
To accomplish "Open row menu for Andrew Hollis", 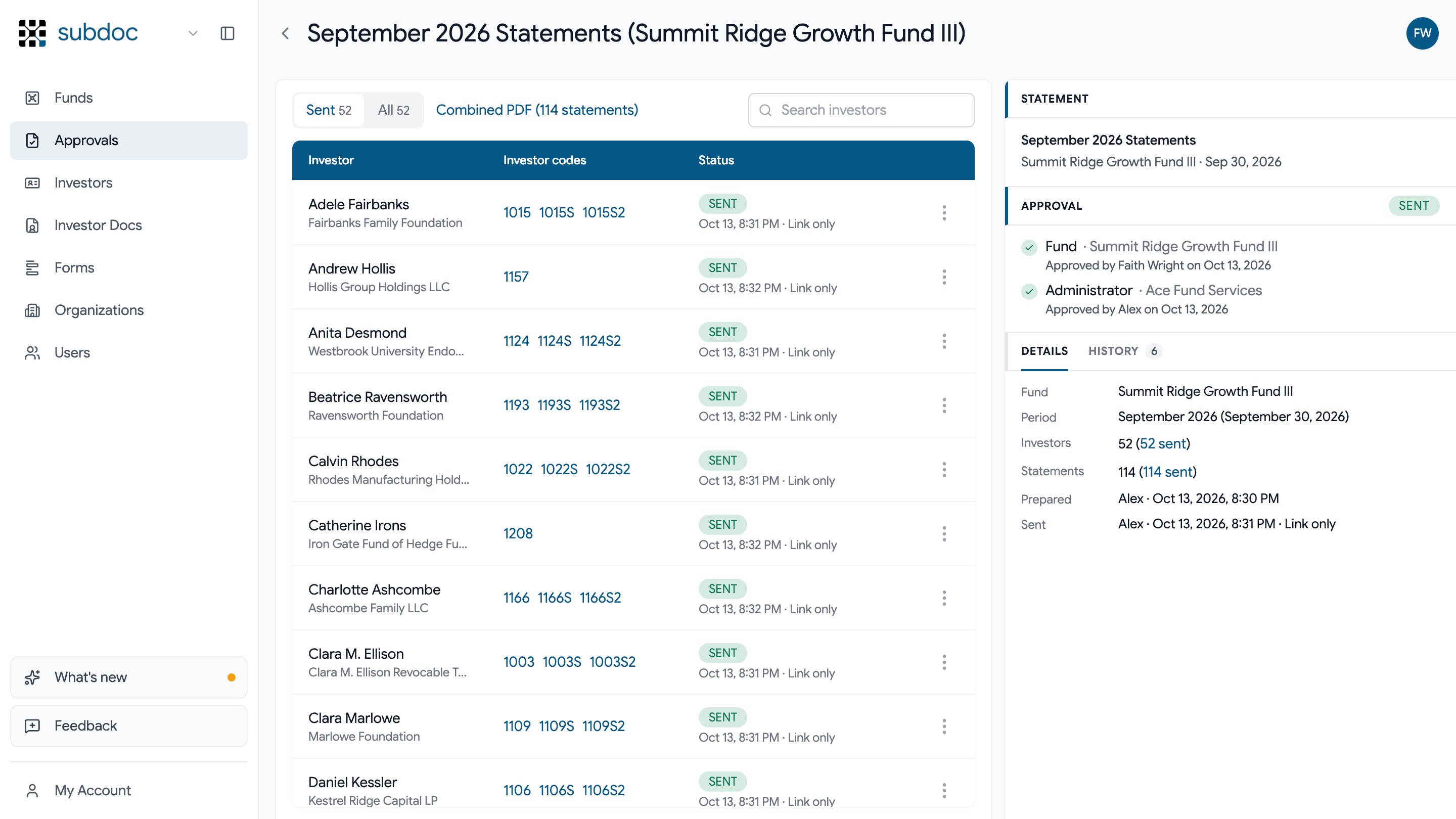I will pos(944,277).
